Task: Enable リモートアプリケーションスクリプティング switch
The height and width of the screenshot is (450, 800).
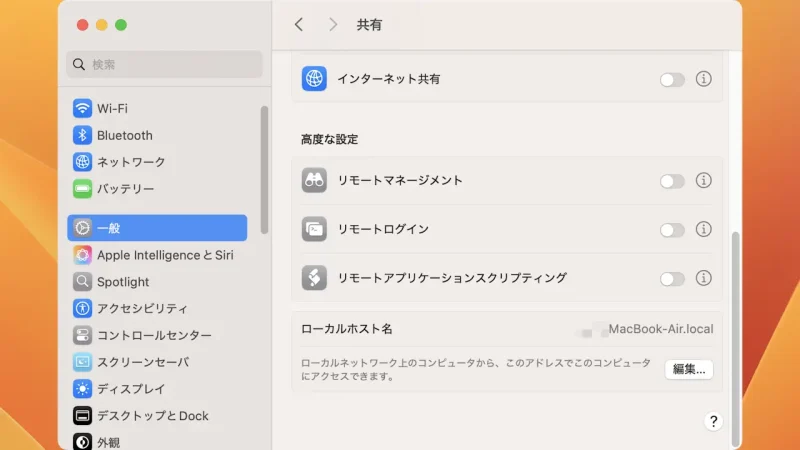Action: 672,279
